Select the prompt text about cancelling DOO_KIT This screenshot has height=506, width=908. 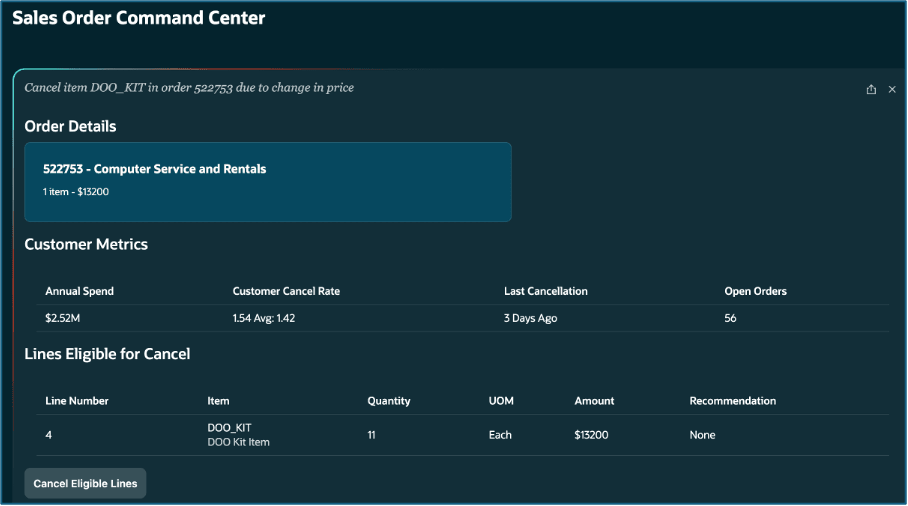coord(189,88)
